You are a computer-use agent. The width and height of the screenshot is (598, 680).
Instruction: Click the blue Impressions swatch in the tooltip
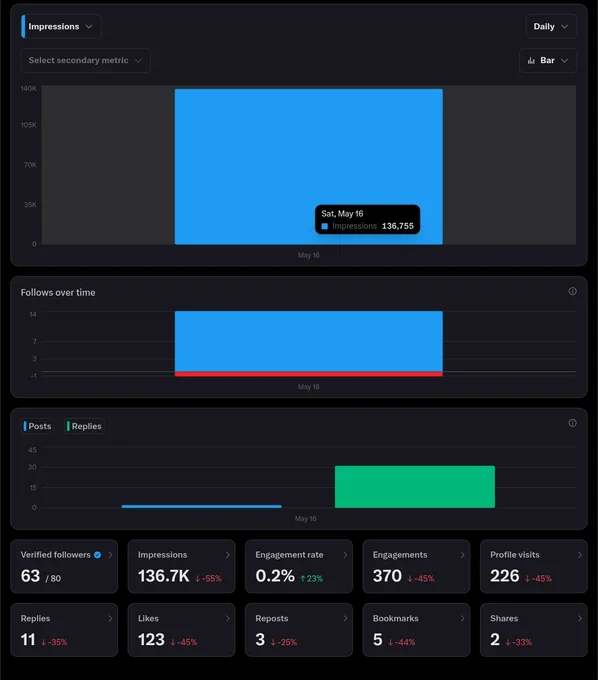324,226
